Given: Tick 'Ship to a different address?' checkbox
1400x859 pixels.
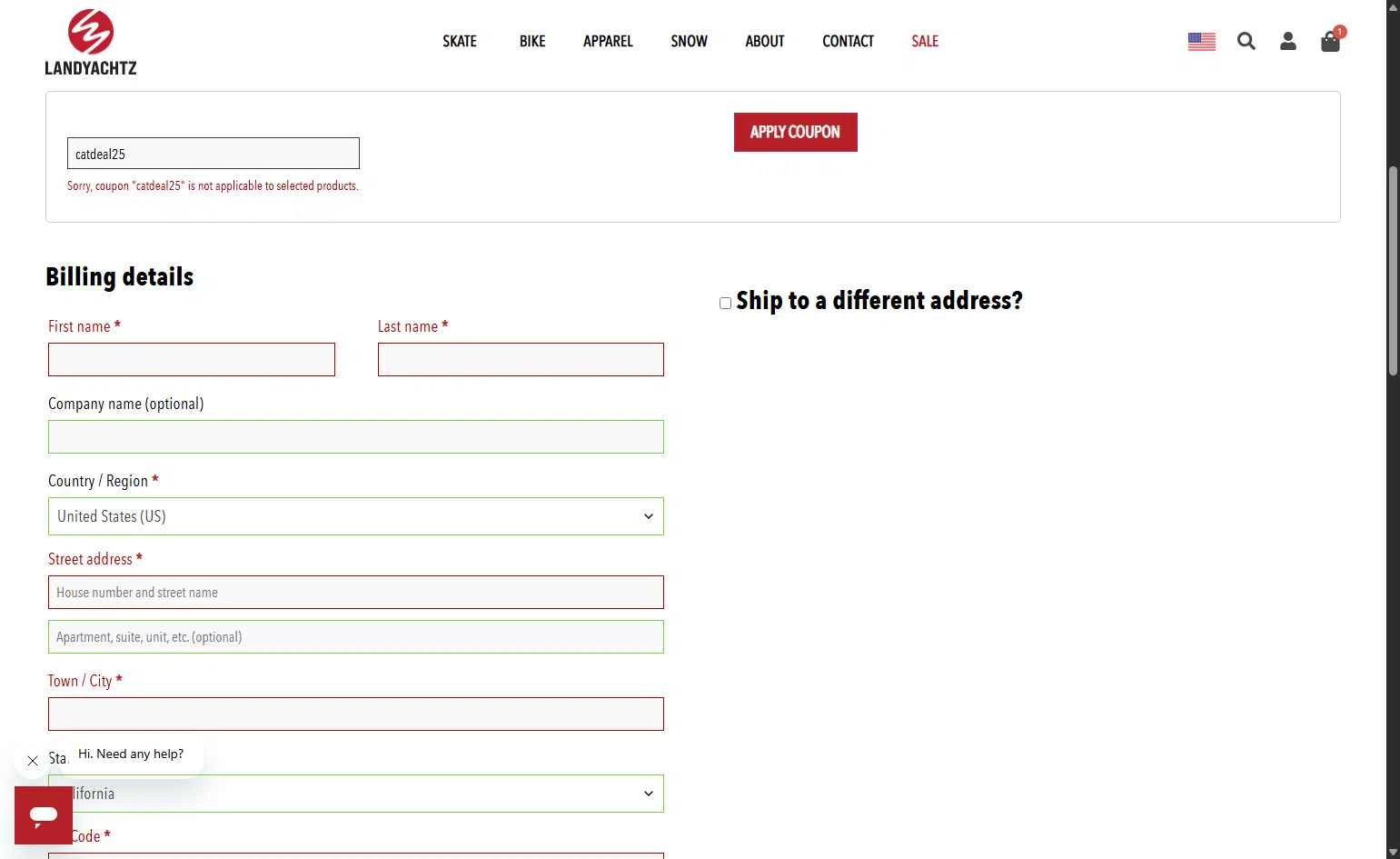Looking at the screenshot, I should [725, 303].
